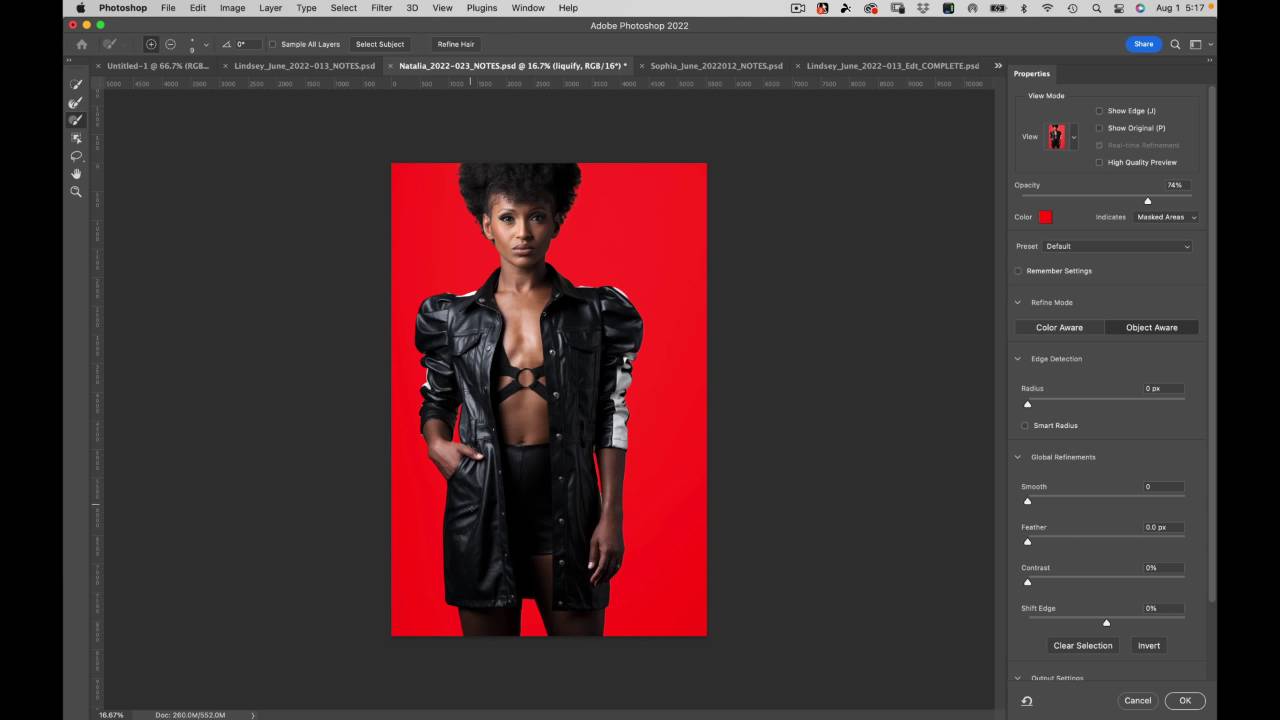Click the Select Subject button
The height and width of the screenshot is (720, 1280).
tap(380, 44)
